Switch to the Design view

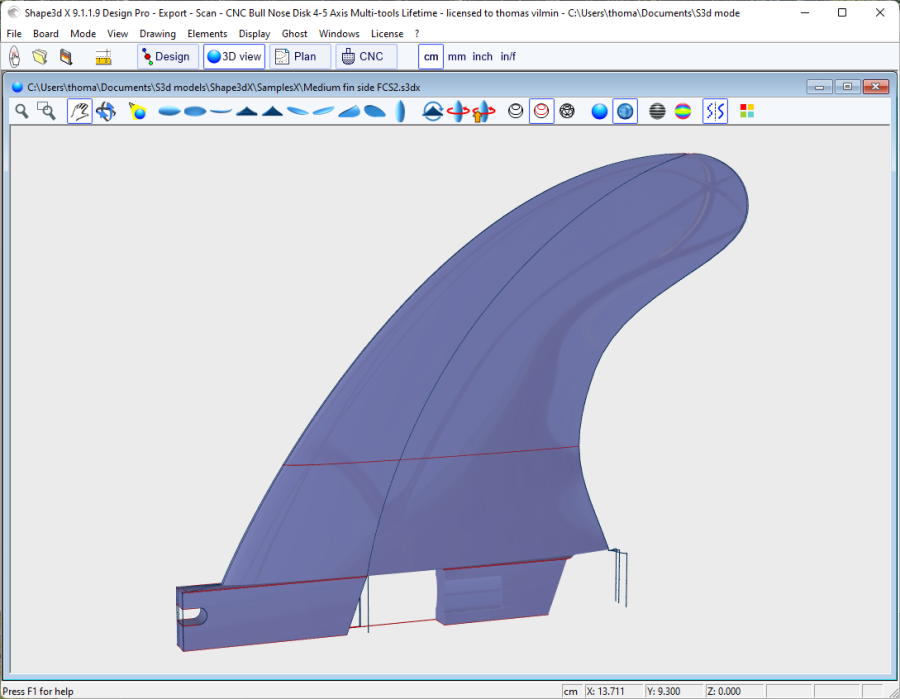pos(166,57)
